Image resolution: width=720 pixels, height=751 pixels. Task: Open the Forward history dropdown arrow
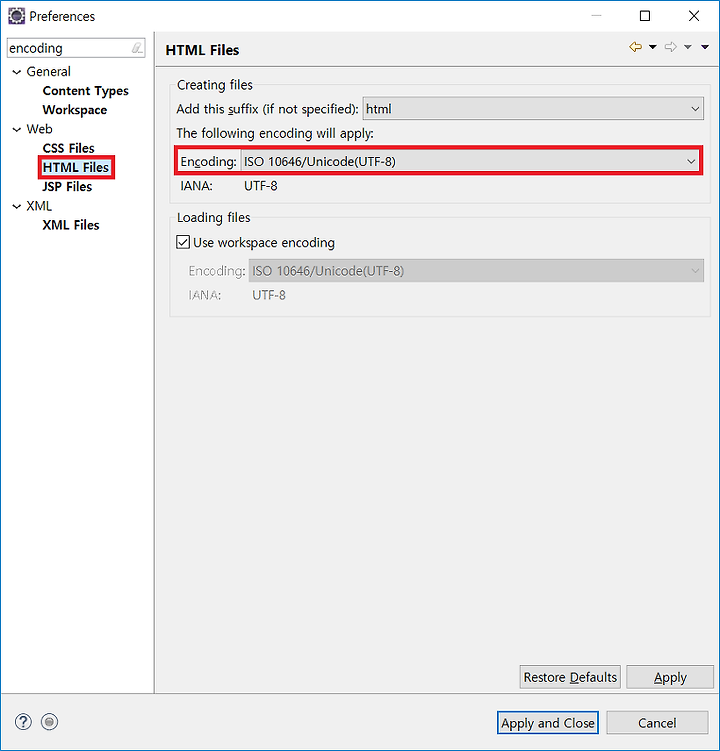pyautogui.click(x=687, y=47)
